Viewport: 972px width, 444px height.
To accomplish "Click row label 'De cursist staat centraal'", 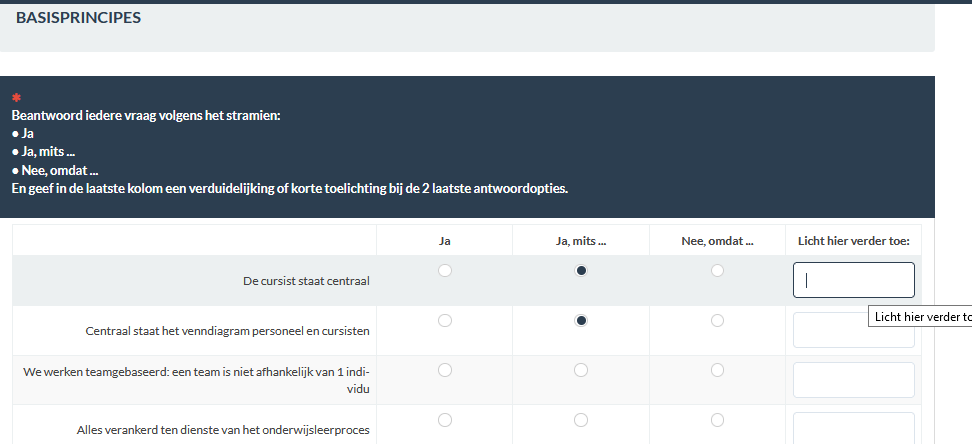I will (306, 281).
